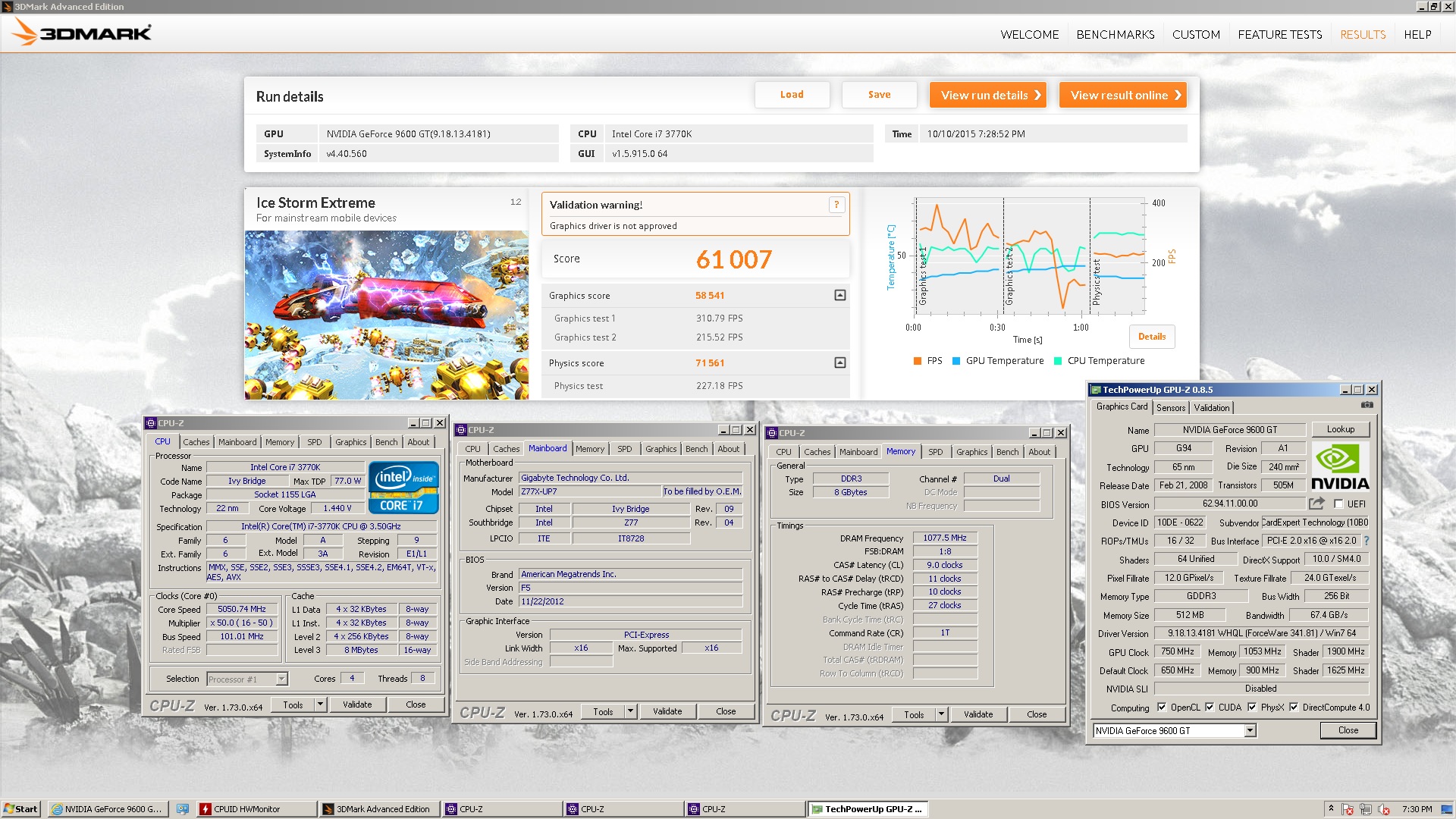The width and height of the screenshot is (1456, 819).
Task: Open Tools dropdown arrow in CPU-Z Mainboard window
Action: pyautogui.click(x=631, y=711)
